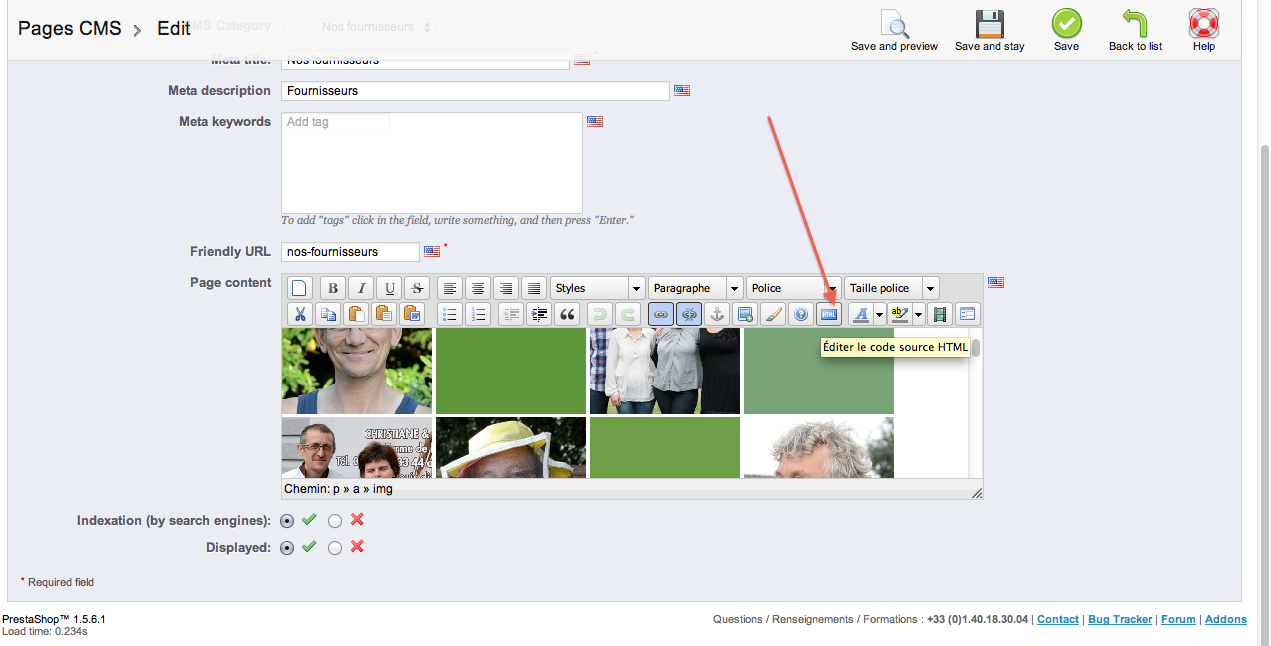Viewport: 1271px width, 646px height.
Task: Click the Insert image icon
Action: [744, 314]
